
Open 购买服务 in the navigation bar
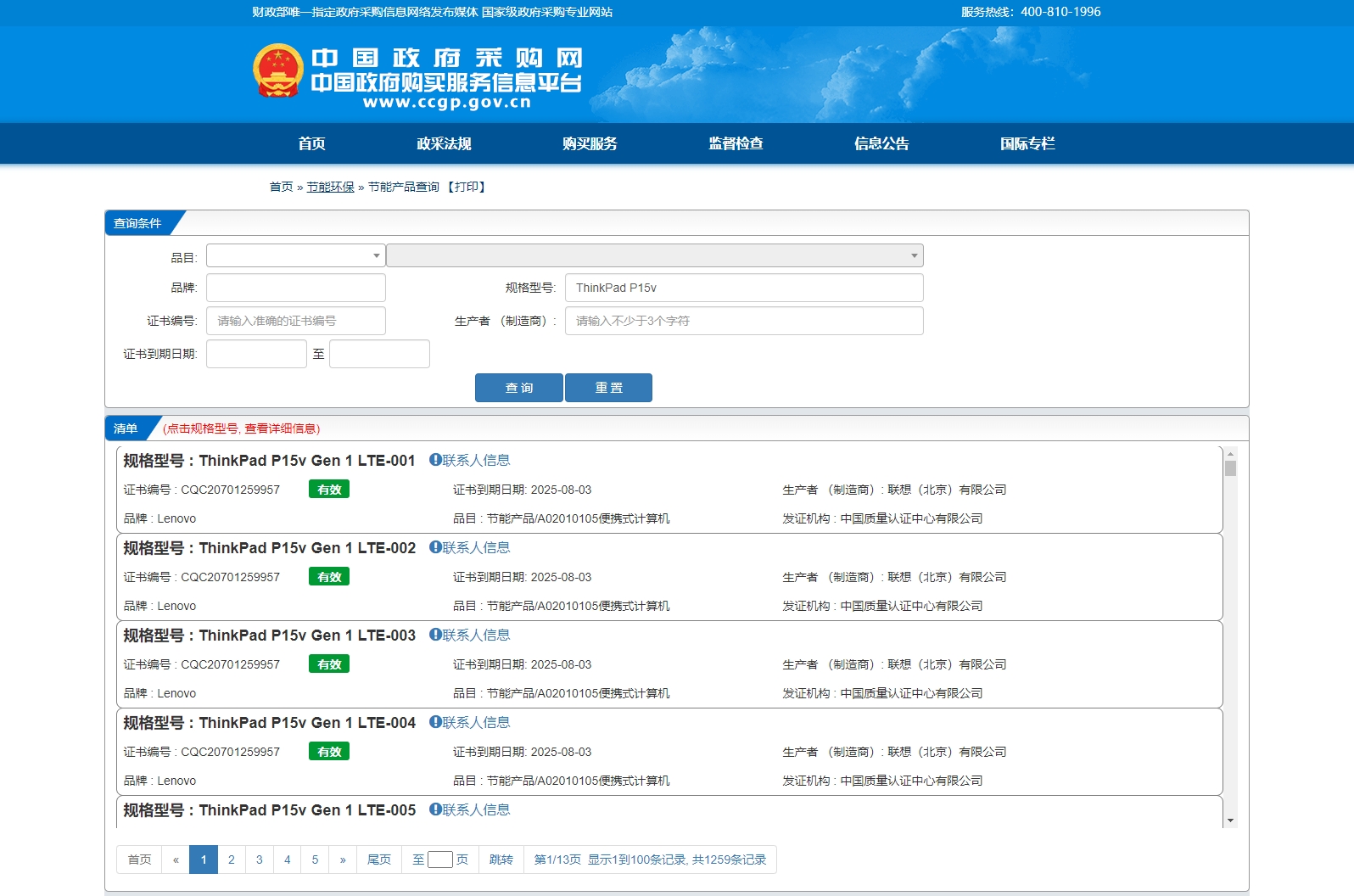[590, 143]
